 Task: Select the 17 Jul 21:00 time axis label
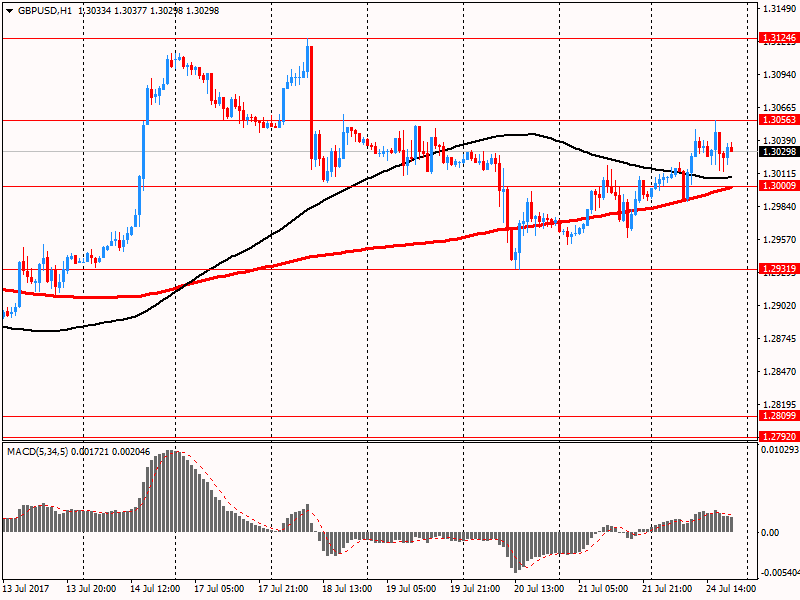pyautogui.click(x=283, y=589)
